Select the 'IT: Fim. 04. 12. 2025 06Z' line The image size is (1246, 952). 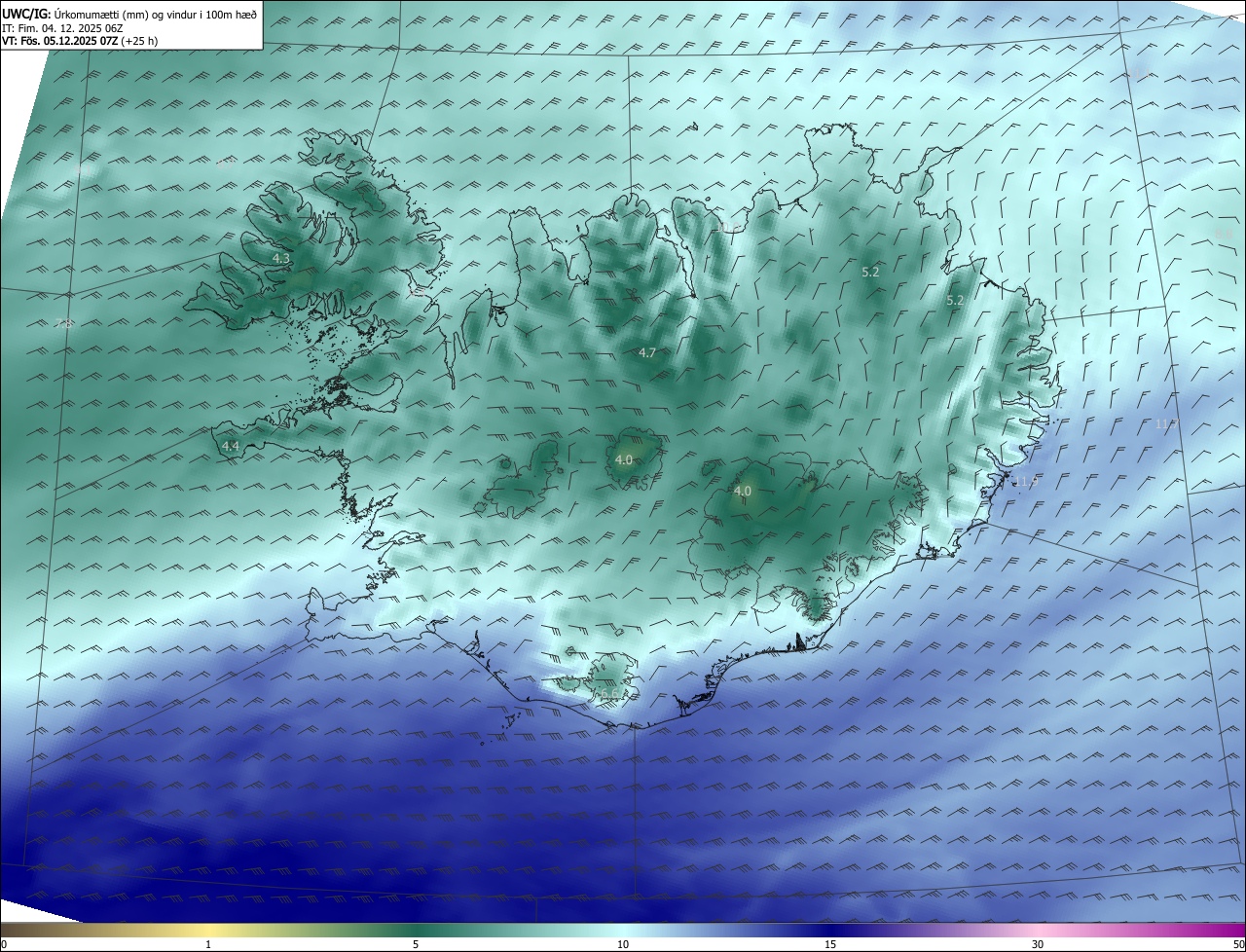(x=62, y=27)
